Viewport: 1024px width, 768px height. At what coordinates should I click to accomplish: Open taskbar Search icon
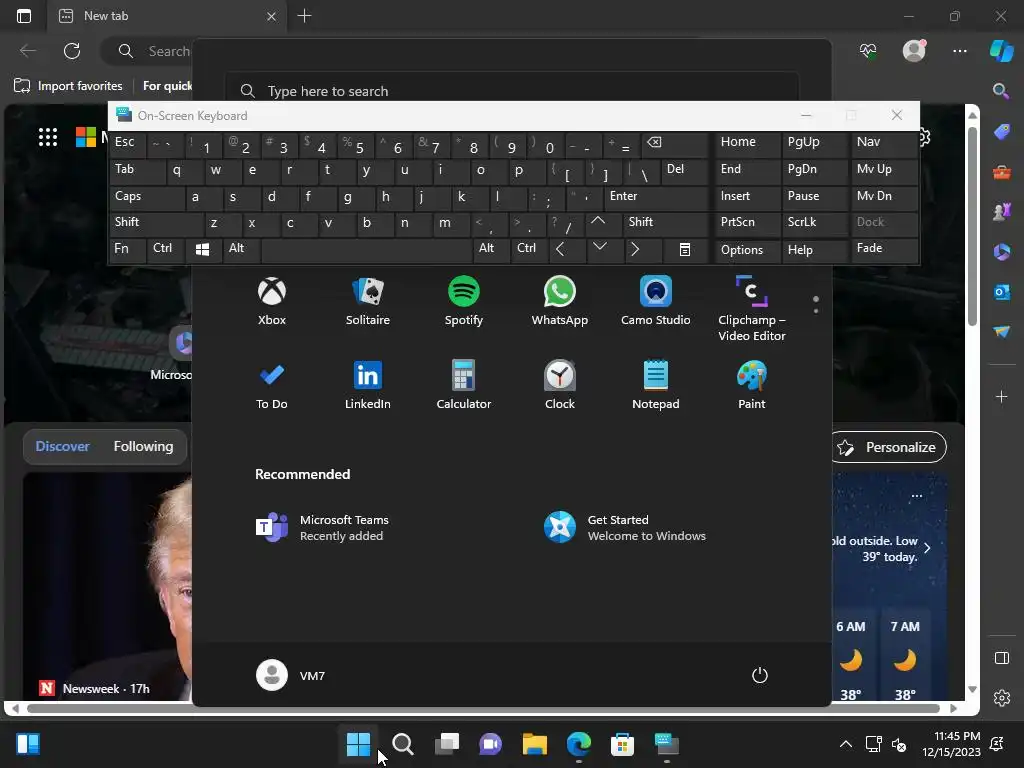403,744
